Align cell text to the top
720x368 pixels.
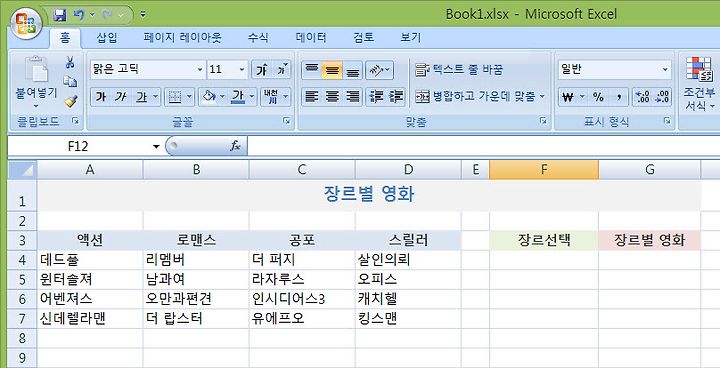pos(311,70)
